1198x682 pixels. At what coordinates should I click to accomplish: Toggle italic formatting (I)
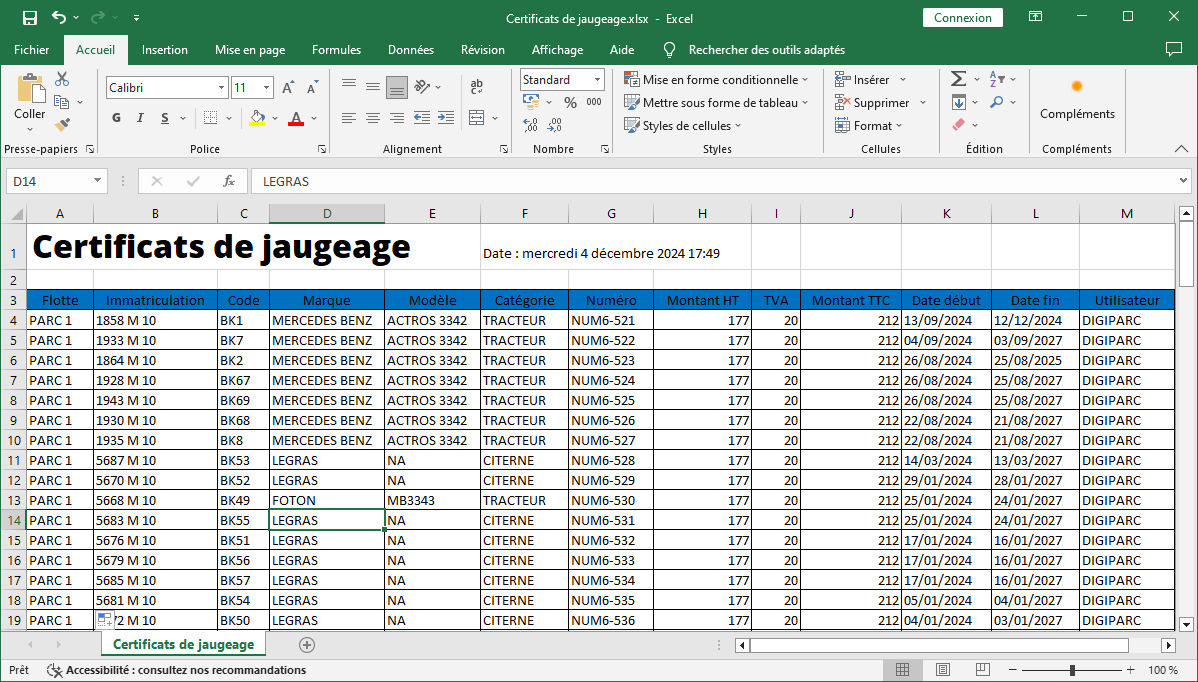[140, 118]
